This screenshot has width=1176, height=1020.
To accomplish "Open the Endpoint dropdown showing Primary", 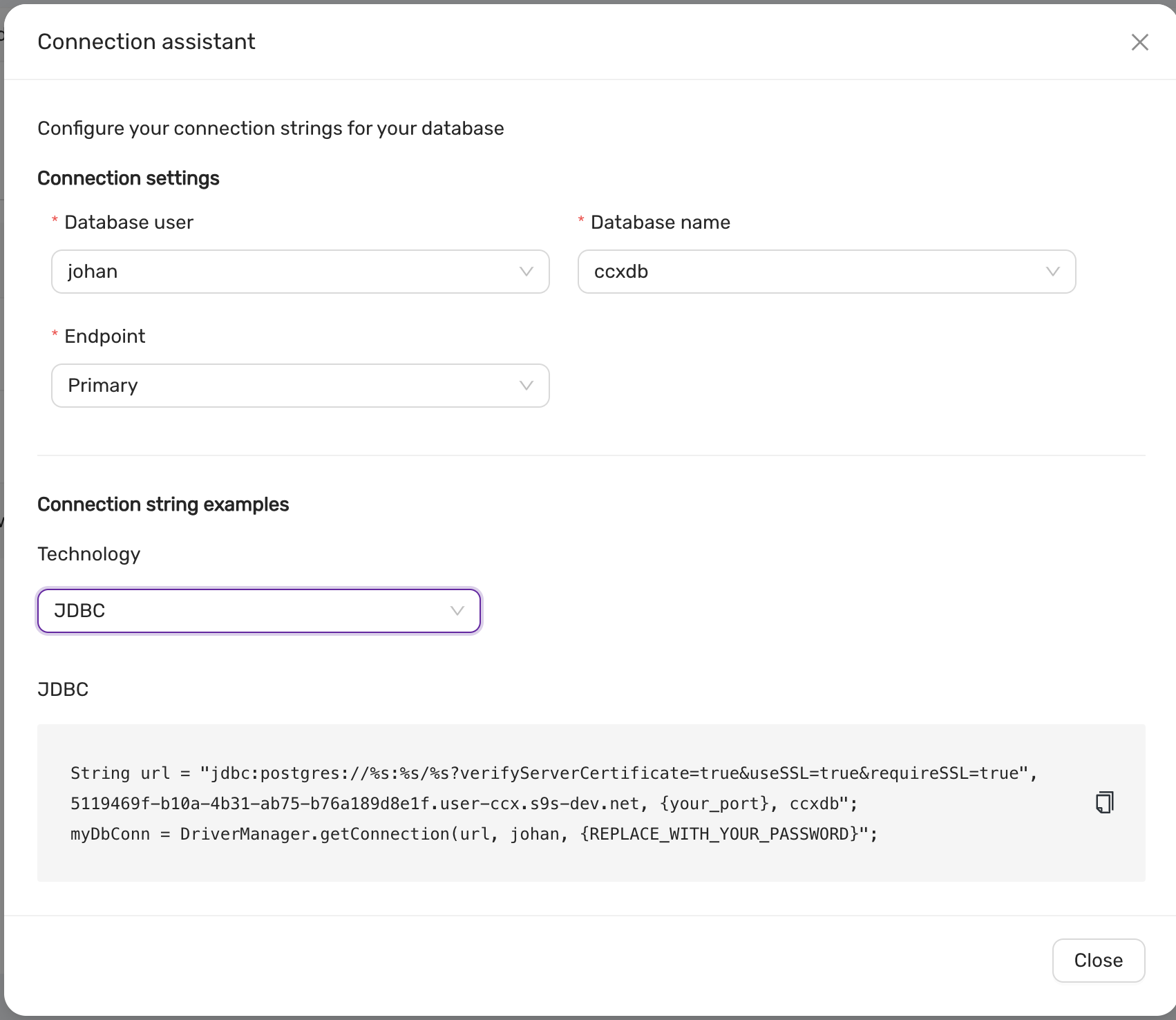I will tap(300, 386).
